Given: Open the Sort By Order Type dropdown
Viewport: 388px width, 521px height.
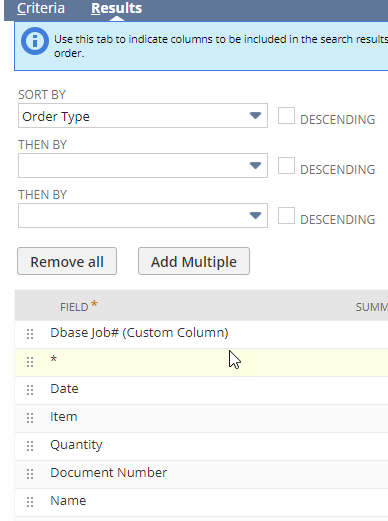Looking at the screenshot, I should 143,116.
